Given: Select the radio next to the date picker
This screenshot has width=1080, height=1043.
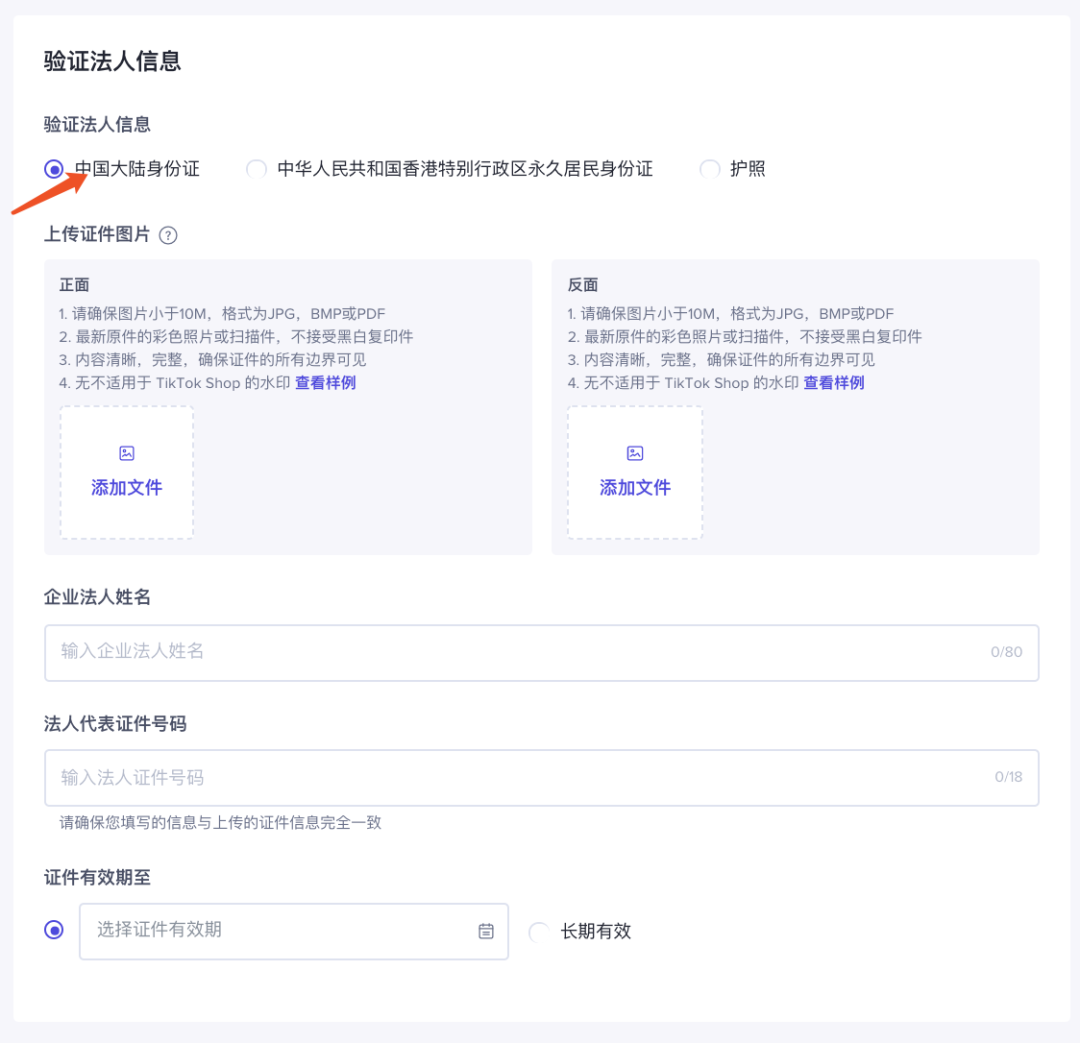Looking at the screenshot, I should pyautogui.click(x=55, y=931).
